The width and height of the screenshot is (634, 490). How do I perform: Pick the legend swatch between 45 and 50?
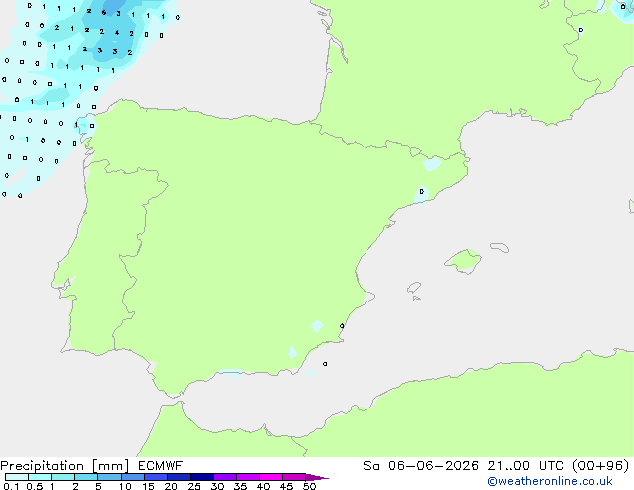click(x=294, y=477)
